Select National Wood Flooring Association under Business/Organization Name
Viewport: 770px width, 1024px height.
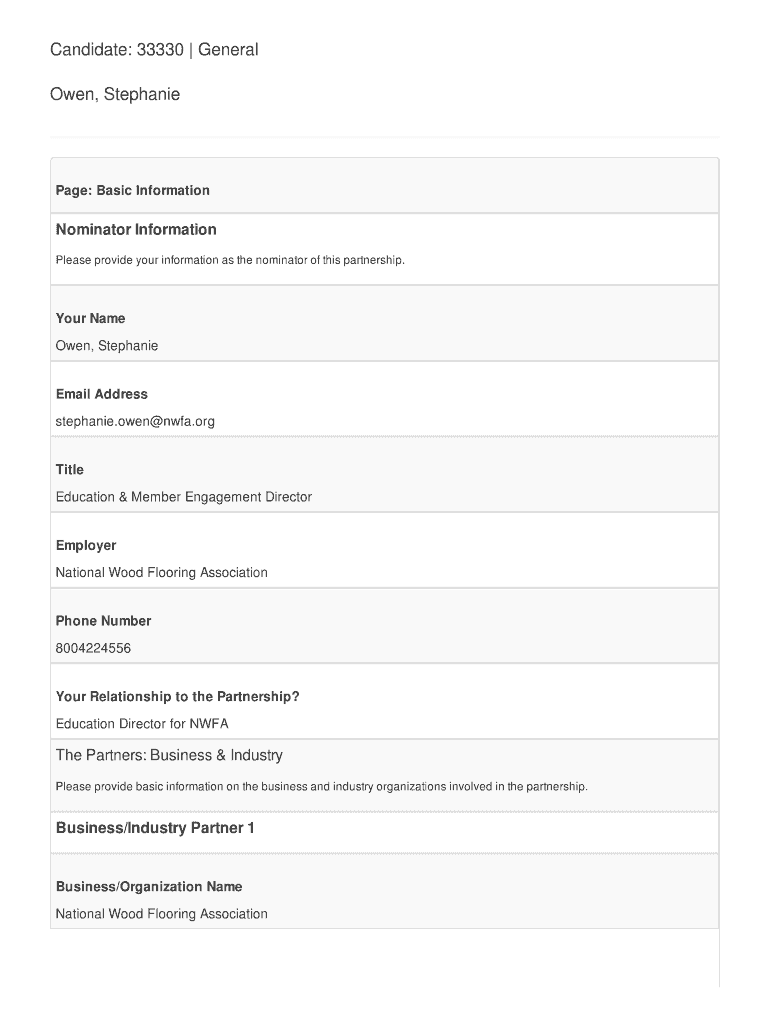pos(162,914)
